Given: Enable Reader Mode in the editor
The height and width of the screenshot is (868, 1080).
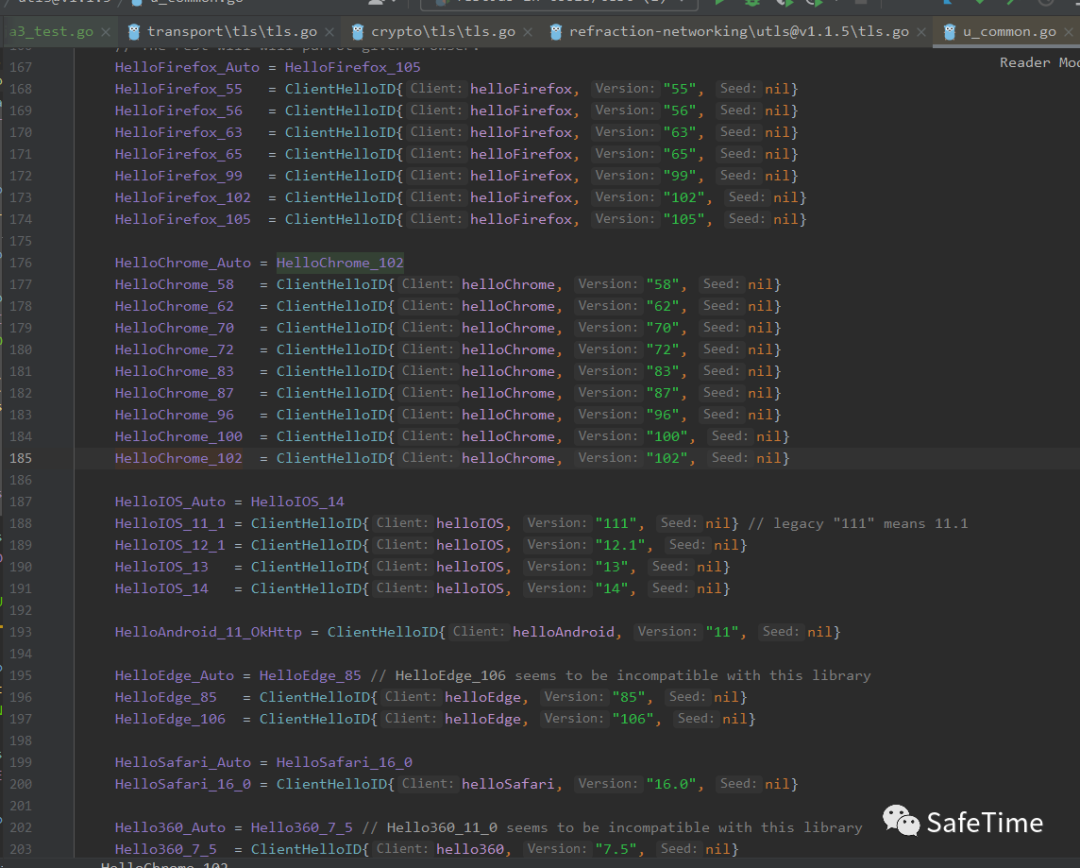Looking at the screenshot, I should [x=1038, y=62].
